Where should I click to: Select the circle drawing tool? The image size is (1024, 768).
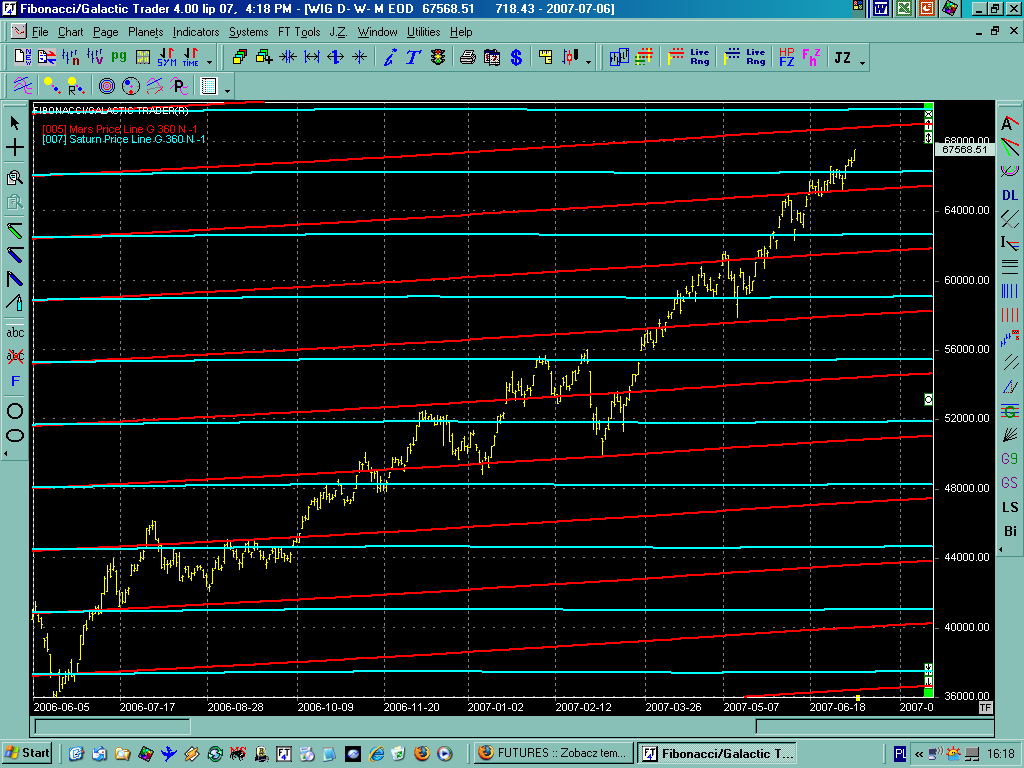tap(15, 410)
